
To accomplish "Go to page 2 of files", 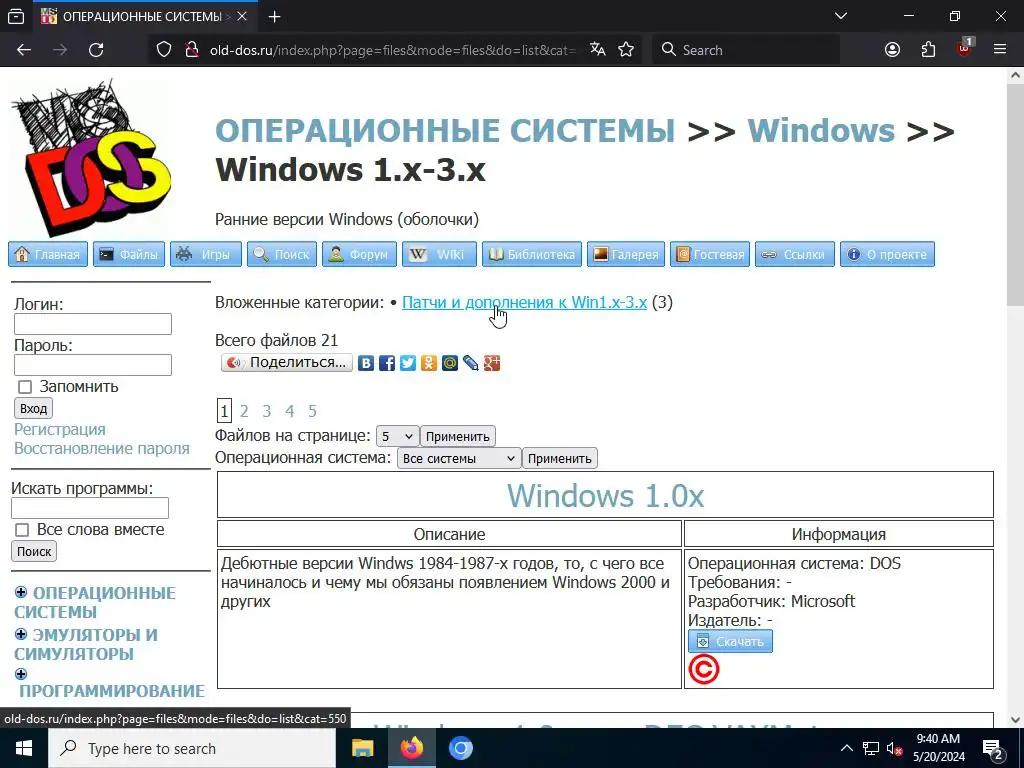I will pyautogui.click(x=244, y=411).
